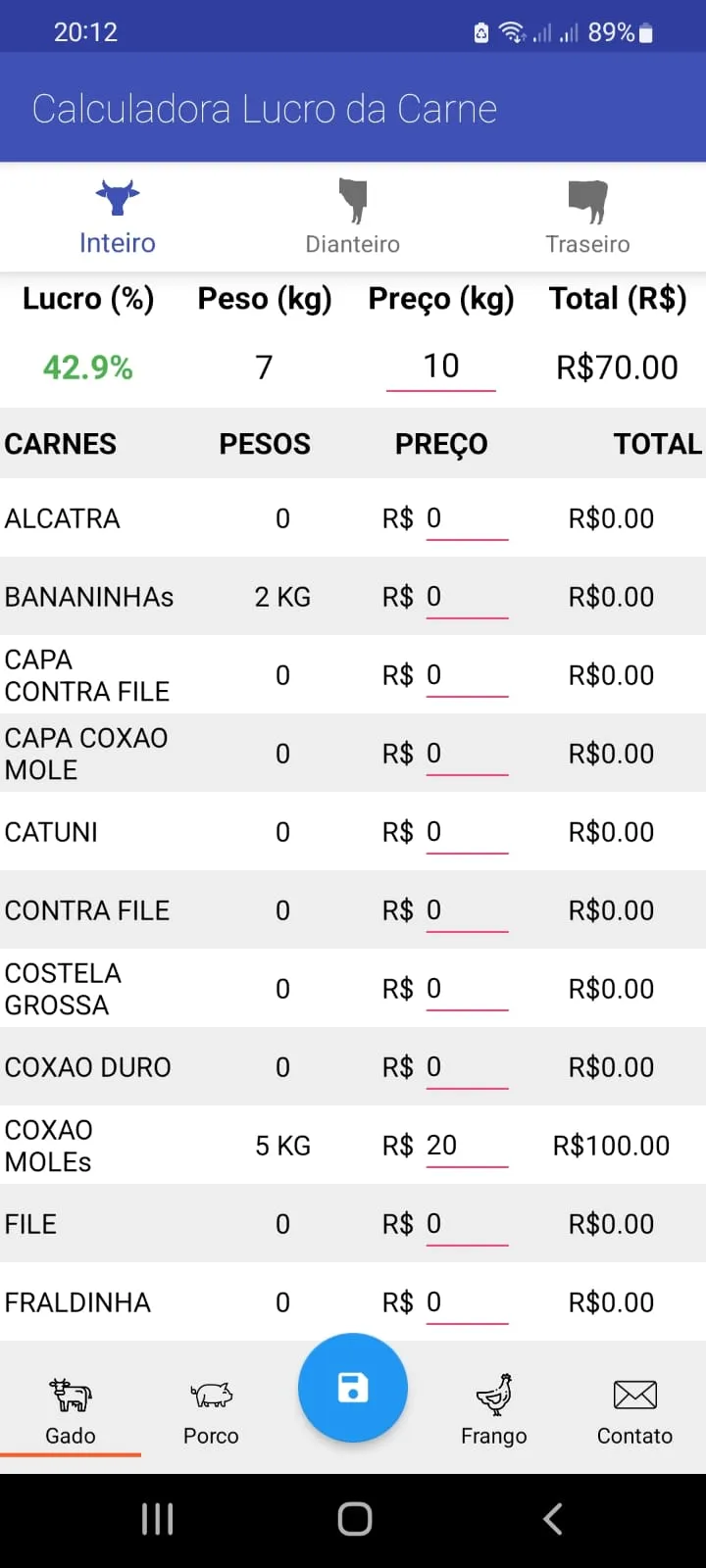Viewport: 706px width, 1568px height.
Task: Tap the COXAO MOLEs 5 KG weight
Action: pyautogui.click(x=282, y=1146)
